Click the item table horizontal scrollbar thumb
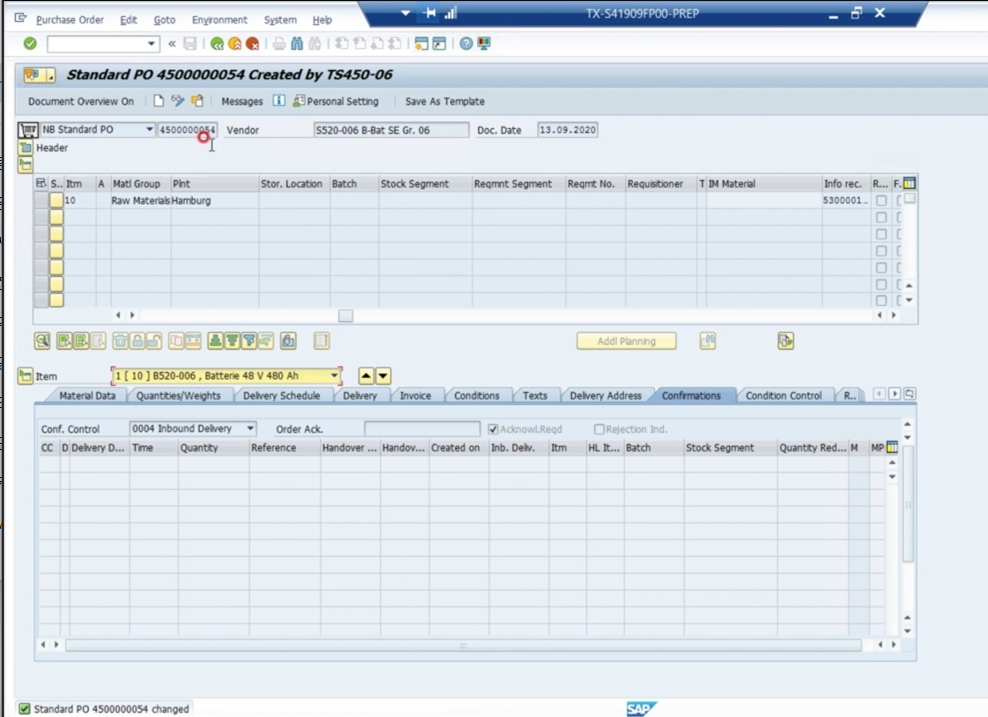This screenshot has width=988, height=717. pyautogui.click(x=345, y=315)
